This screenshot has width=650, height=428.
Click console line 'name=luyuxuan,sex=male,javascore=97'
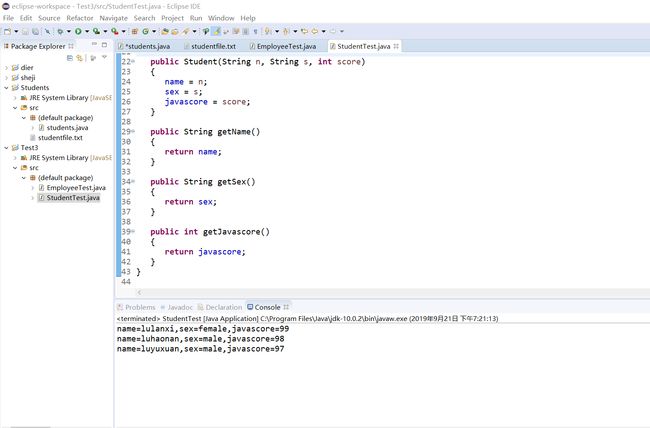click(x=200, y=349)
